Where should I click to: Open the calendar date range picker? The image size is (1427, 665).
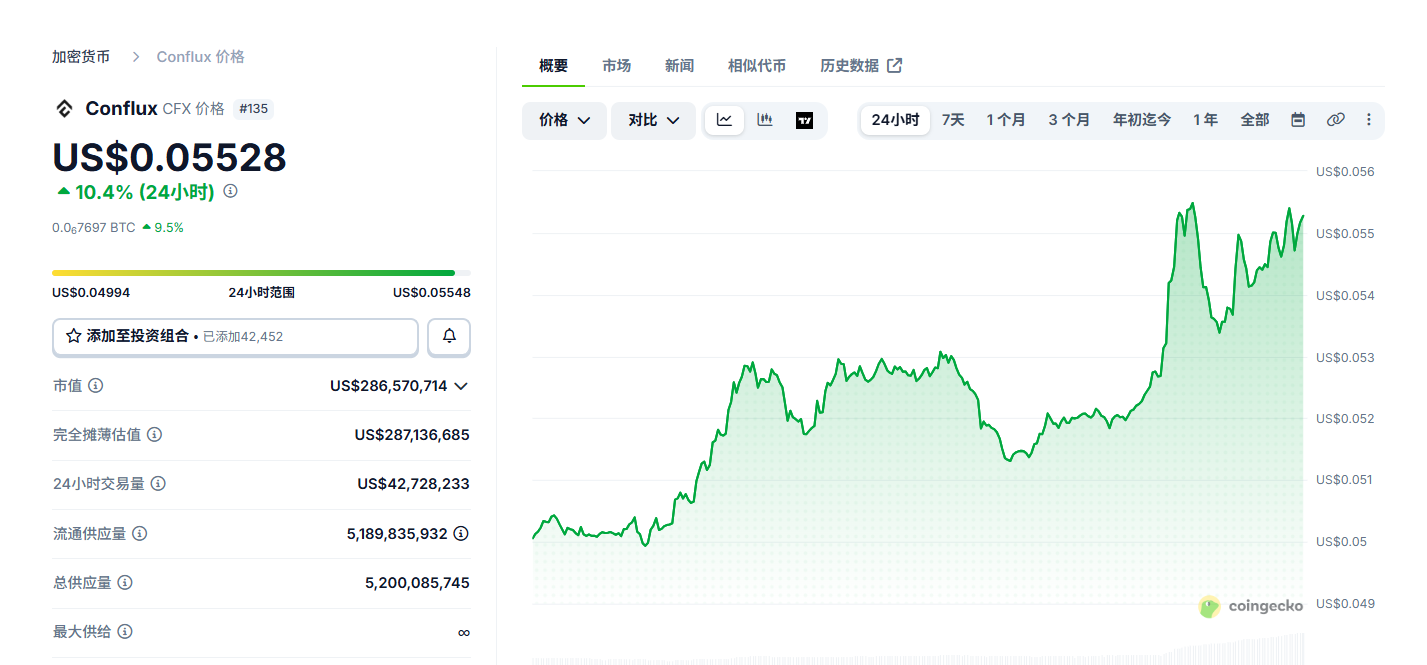point(1298,120)
